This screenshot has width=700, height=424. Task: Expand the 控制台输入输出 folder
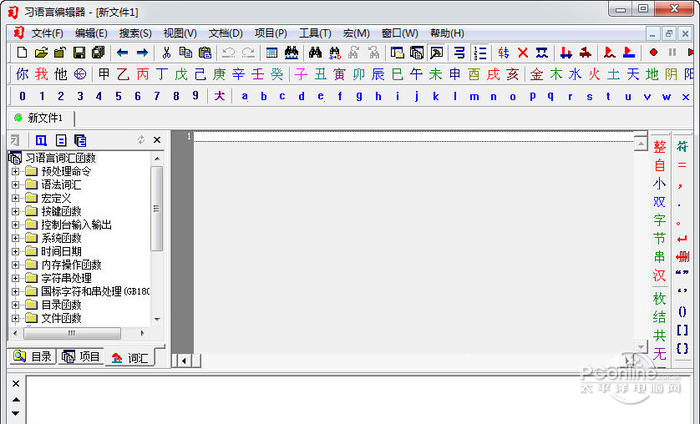[x=15, y=225]
